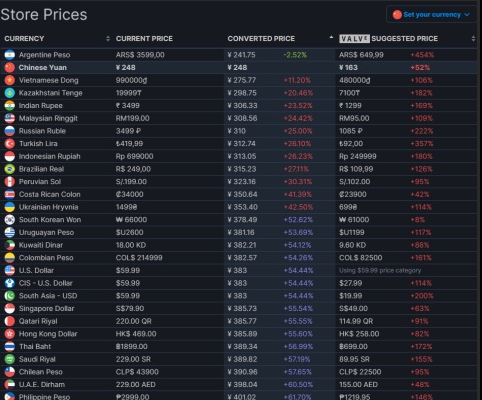Sort by Valve Suggested Price arrows
Viewport: 482px width, 400px height.
point(473,39)
